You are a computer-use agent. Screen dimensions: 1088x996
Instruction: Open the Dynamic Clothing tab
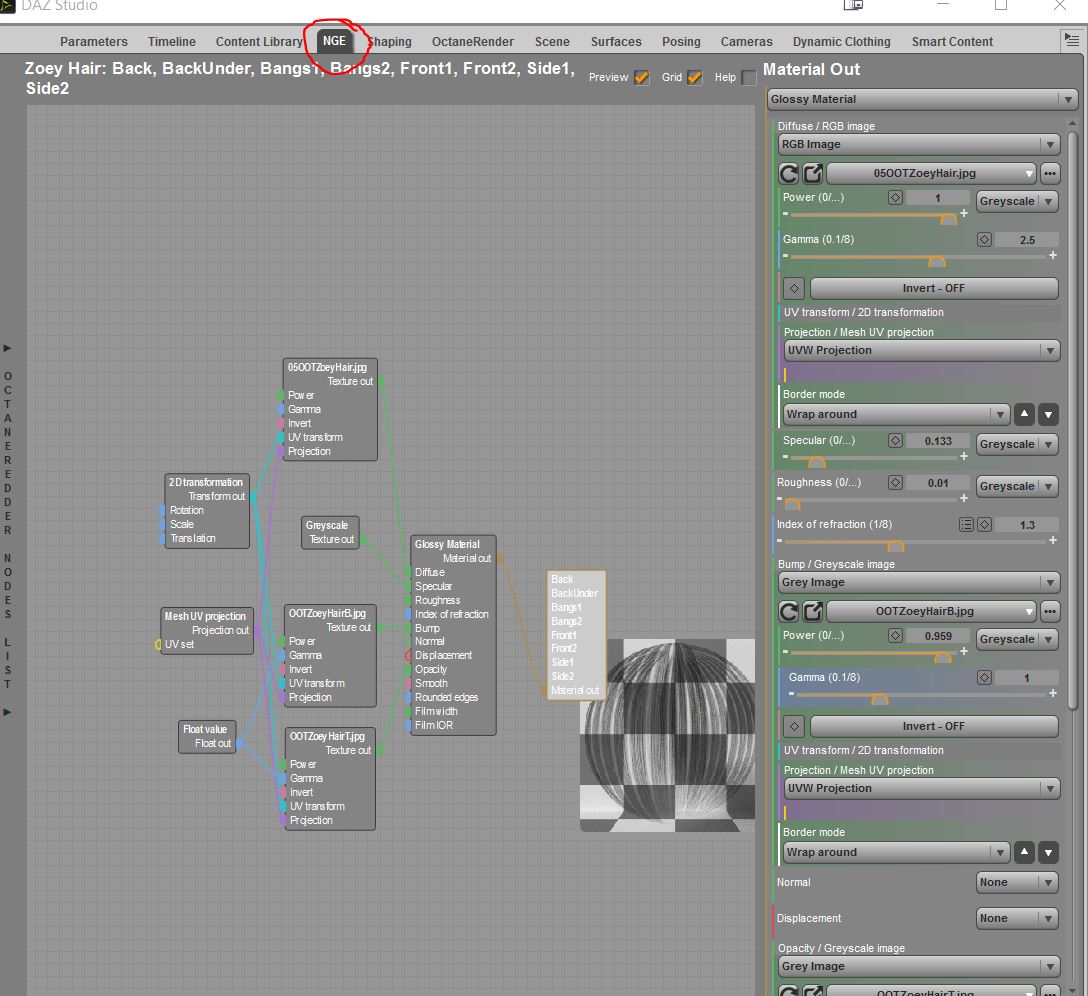tap(842, 42)
